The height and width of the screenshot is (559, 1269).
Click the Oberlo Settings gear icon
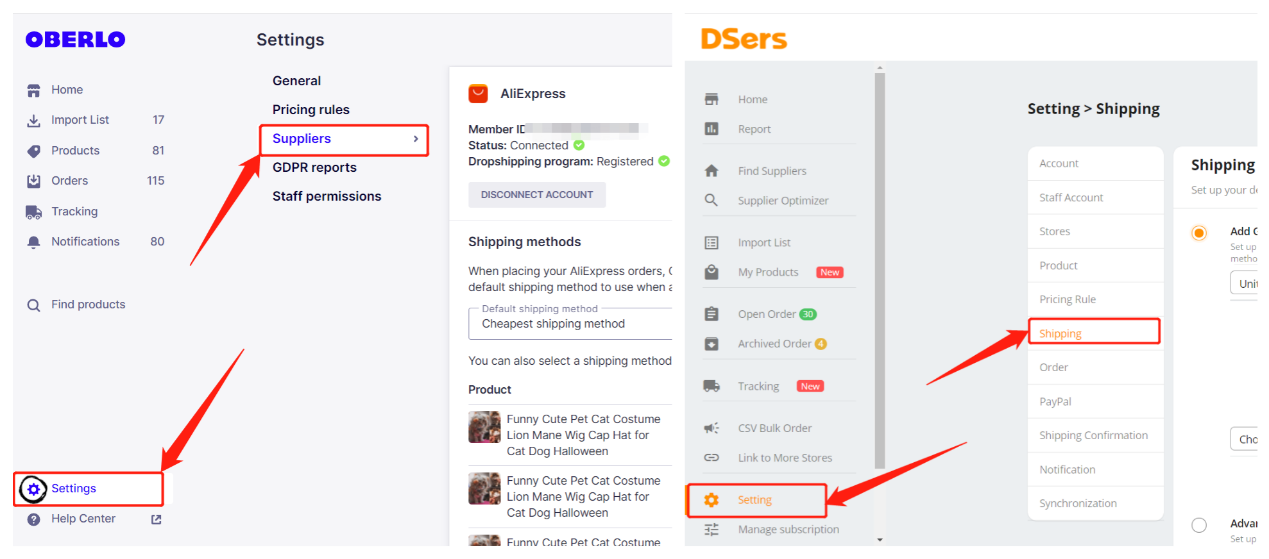coord(34,489)
